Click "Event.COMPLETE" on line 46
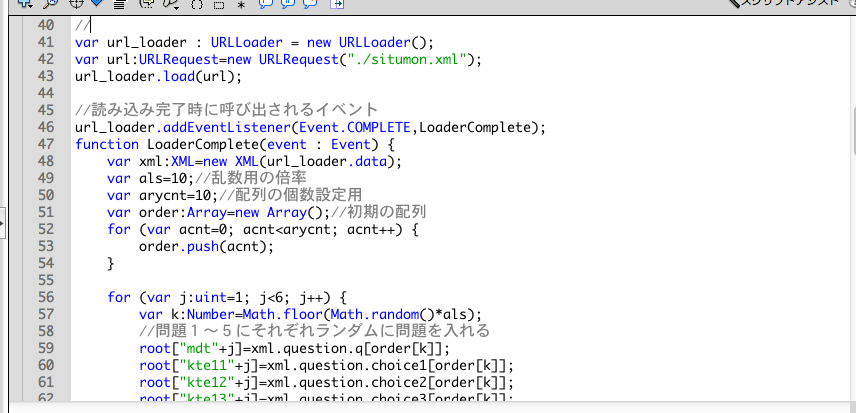 pos(355,127)
